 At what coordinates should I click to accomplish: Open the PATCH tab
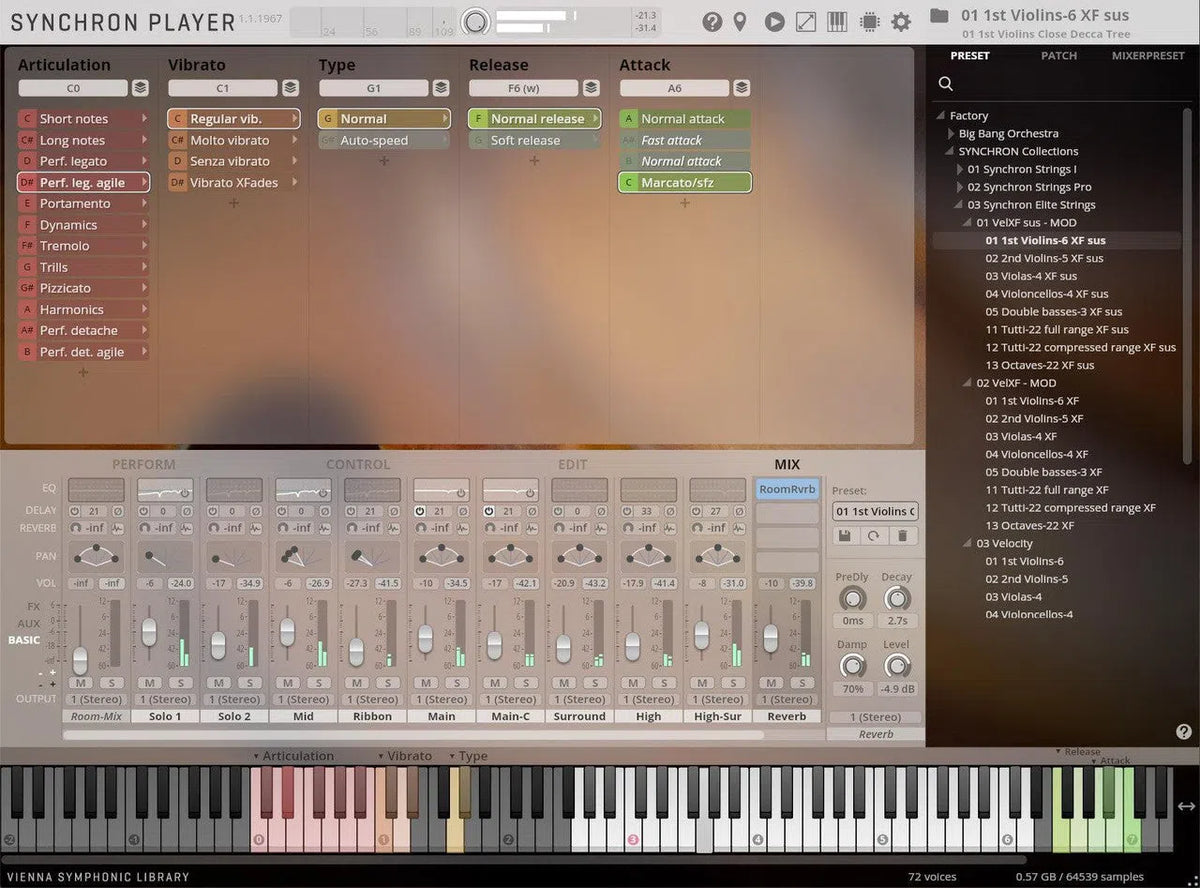point(1059,56)
